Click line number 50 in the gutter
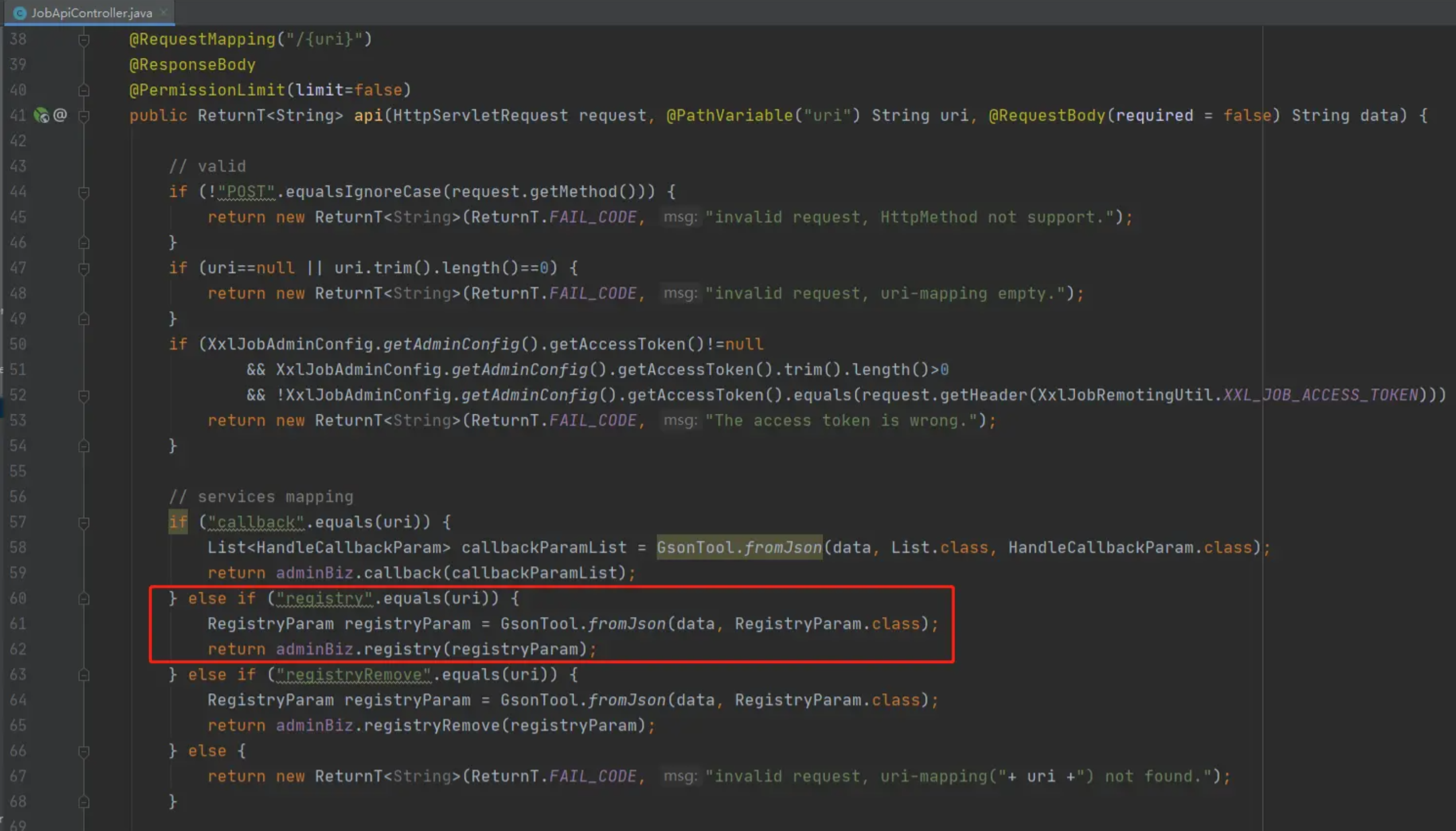The width and height of the screenshot is (1456, 831). (x=18, y=344)
